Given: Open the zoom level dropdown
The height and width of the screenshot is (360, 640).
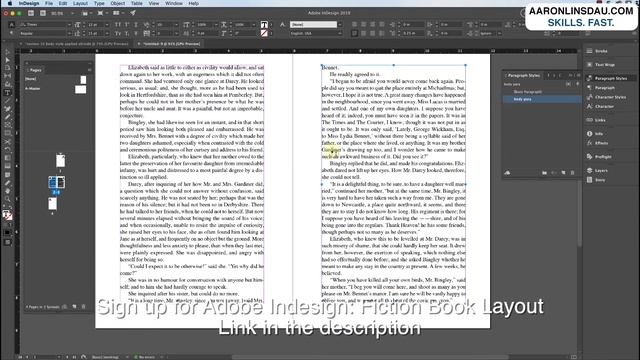Looking at the screenshot, I should 73,13.
